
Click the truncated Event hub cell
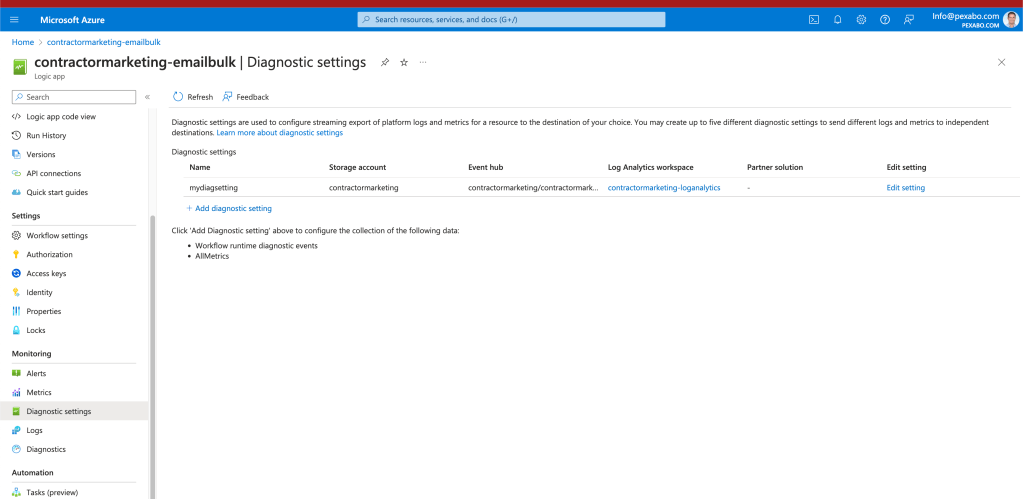tap(533, 187)
